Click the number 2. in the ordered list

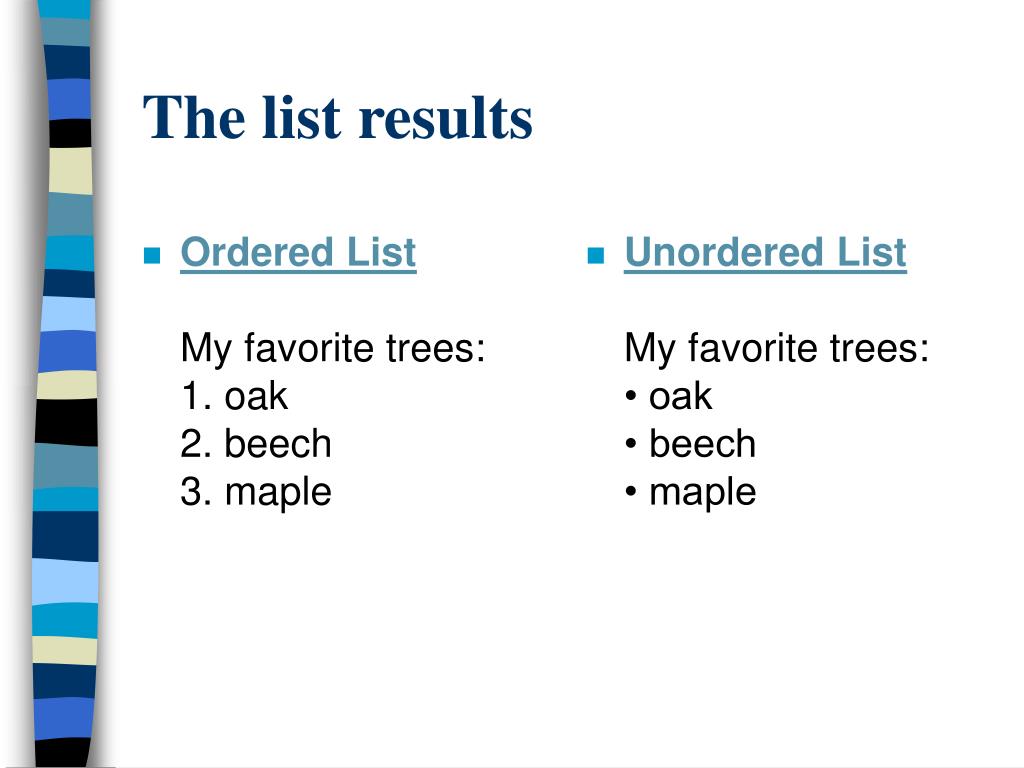pos(196,444)
